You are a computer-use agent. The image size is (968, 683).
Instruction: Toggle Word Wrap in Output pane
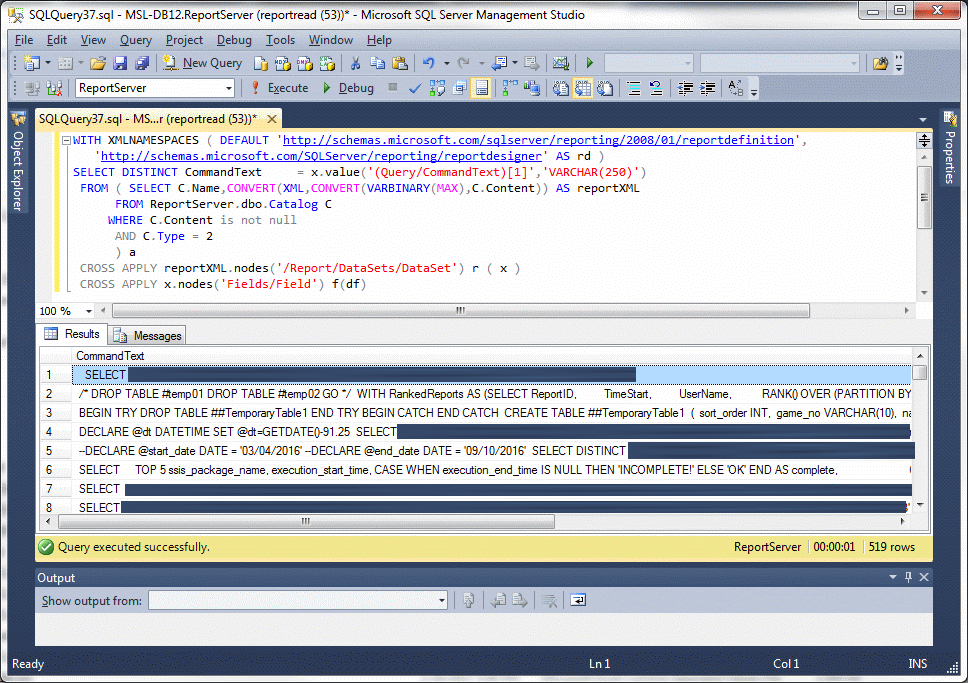579,600
